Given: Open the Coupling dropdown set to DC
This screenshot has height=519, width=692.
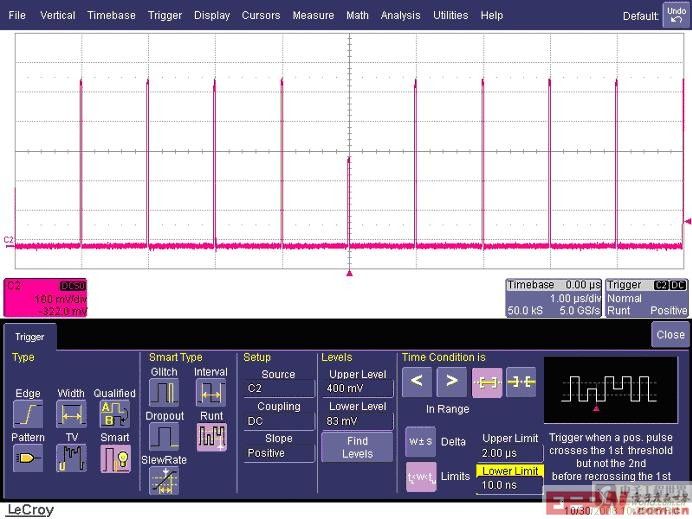Looking at the screenshot, I should tap(278, 421).
